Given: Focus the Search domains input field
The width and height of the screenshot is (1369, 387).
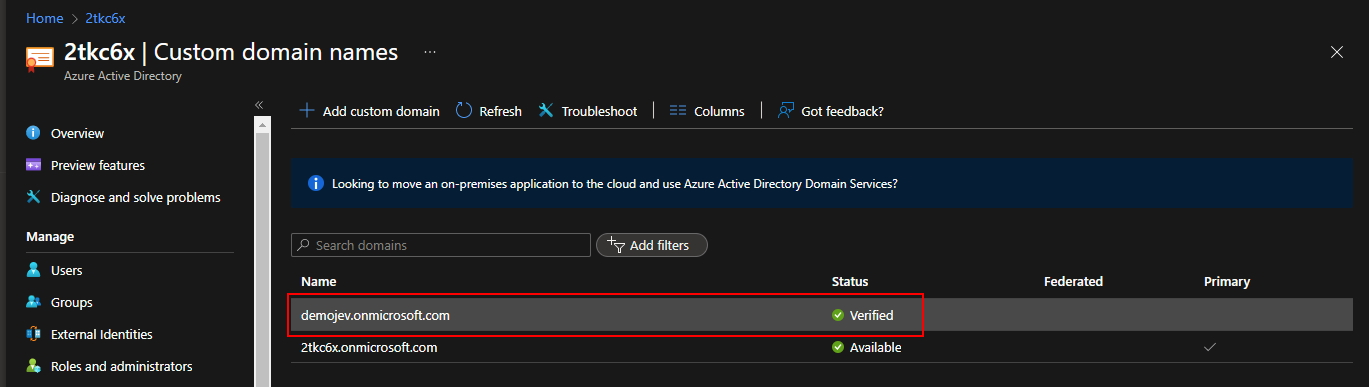Looking at the screenshot, I should (441, 245).
